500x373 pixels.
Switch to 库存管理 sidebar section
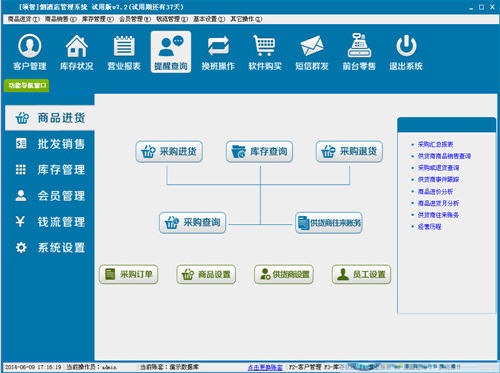[50, 170]
